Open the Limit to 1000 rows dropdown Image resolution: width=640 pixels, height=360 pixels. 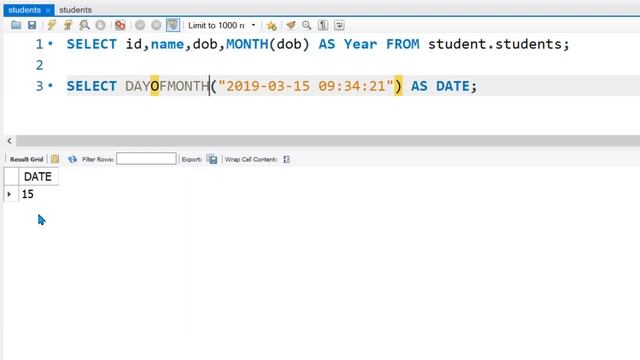(222, 25)
